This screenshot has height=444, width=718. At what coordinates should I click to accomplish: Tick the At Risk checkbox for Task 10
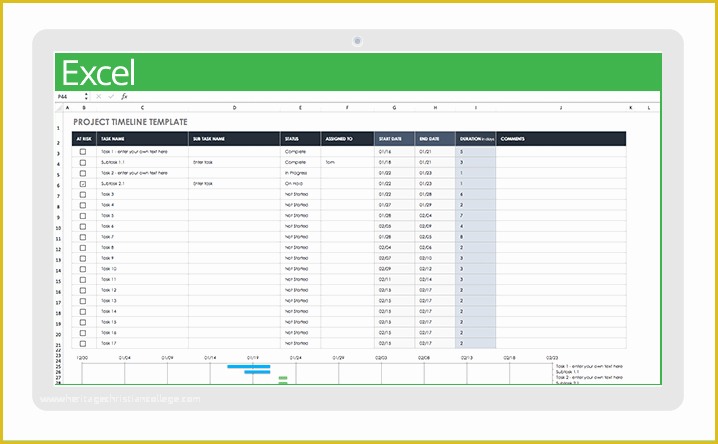[x=83, y=269]
